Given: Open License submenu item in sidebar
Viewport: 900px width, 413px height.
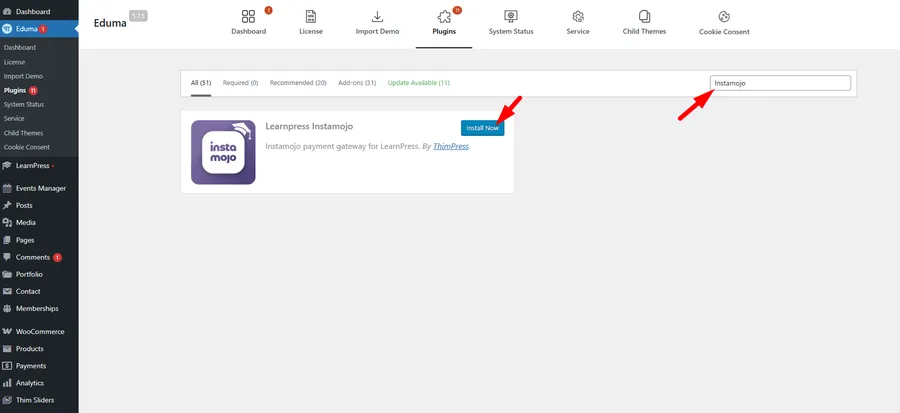Looking at the screenshot, I should [14, 62].
